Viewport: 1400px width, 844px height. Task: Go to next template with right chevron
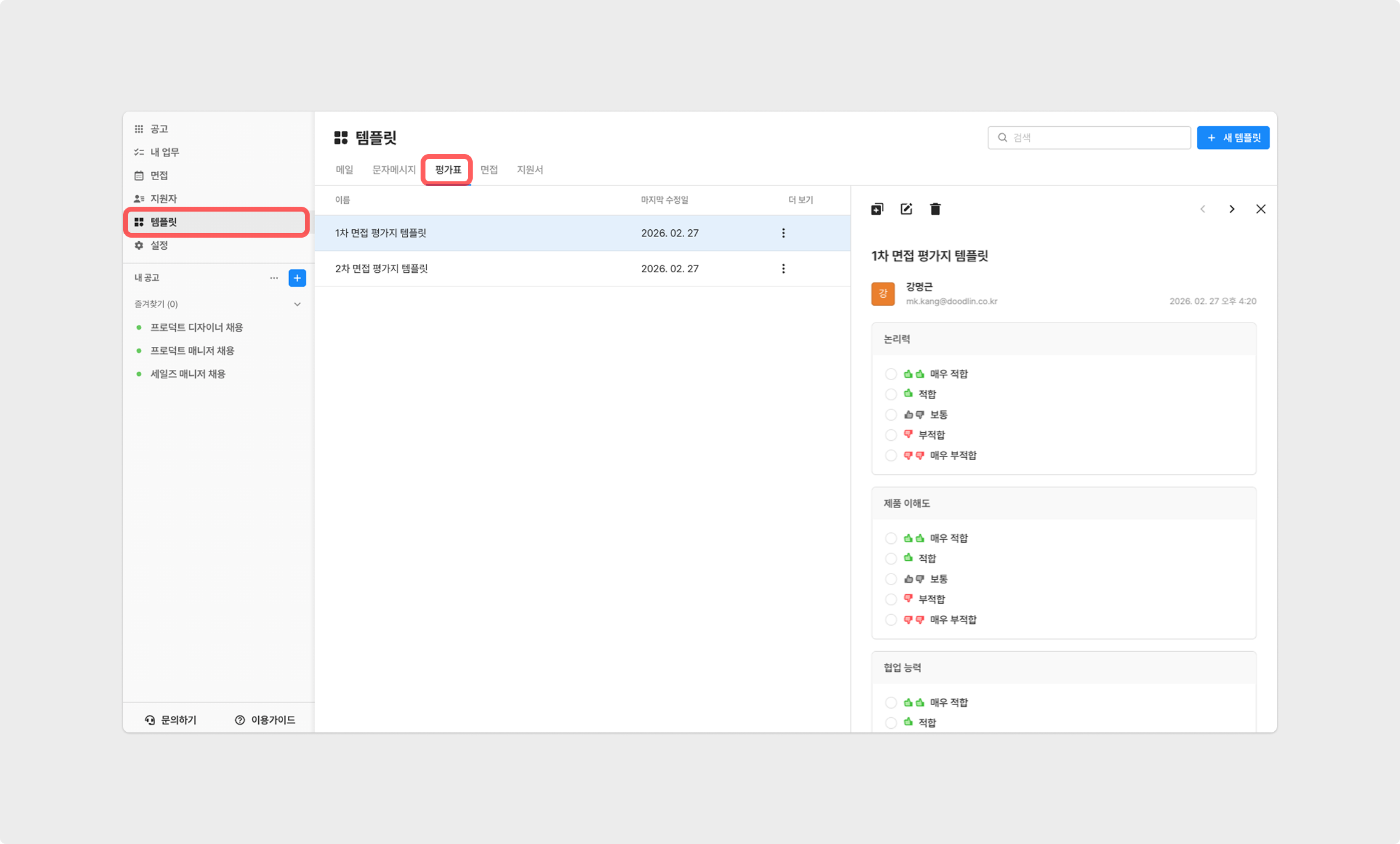tap(1232, 209)
